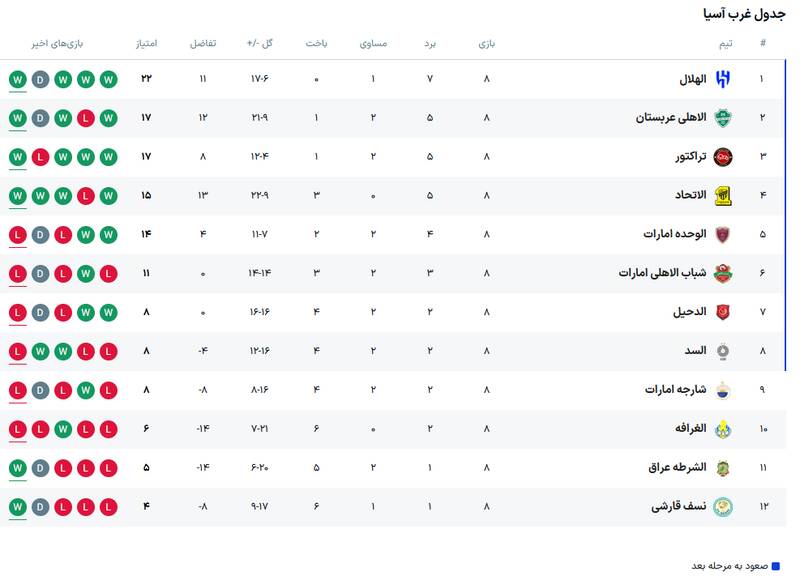Click the بازی‌های اخیر column header
Screen dimensions: 800x576
point(57,44)
